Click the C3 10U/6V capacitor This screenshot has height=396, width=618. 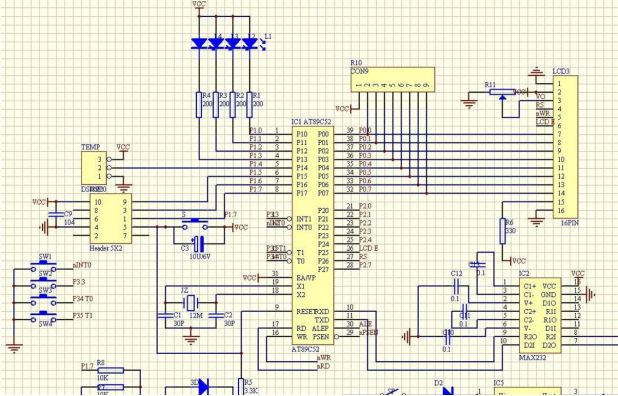click(200, 244)
